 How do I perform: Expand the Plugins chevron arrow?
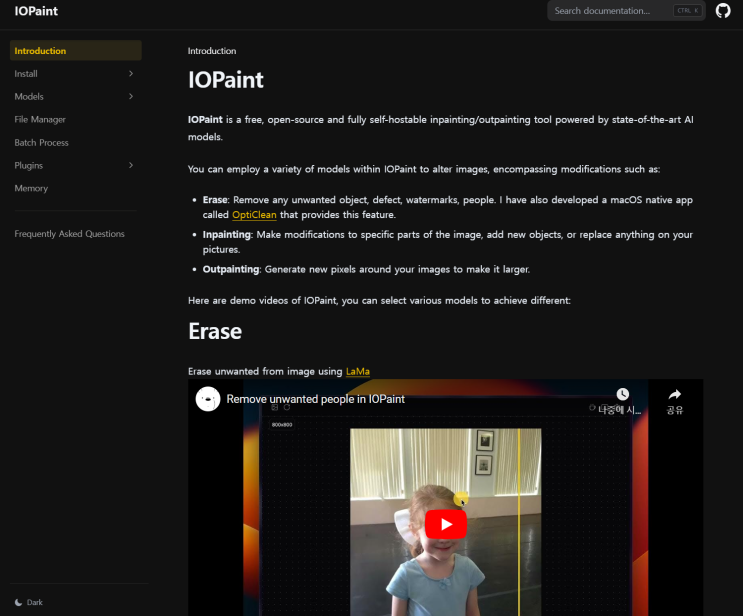[131, 165]
